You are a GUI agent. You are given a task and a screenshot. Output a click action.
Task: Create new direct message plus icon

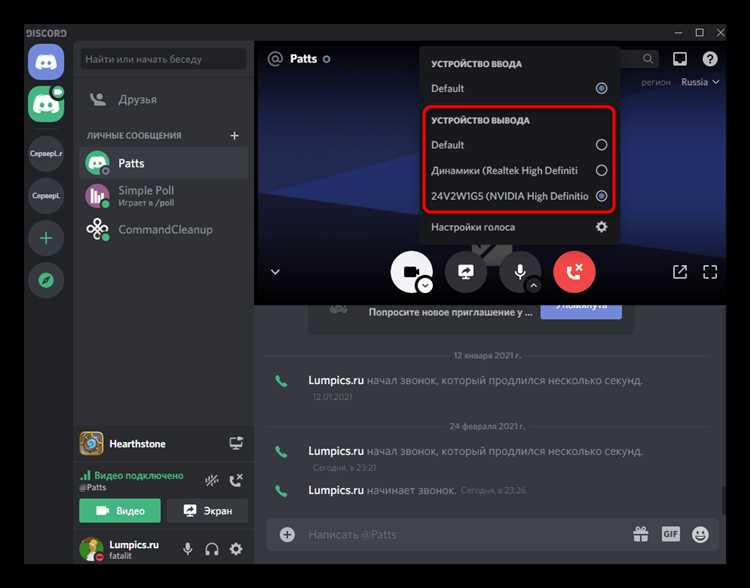(x=234, y=135)
